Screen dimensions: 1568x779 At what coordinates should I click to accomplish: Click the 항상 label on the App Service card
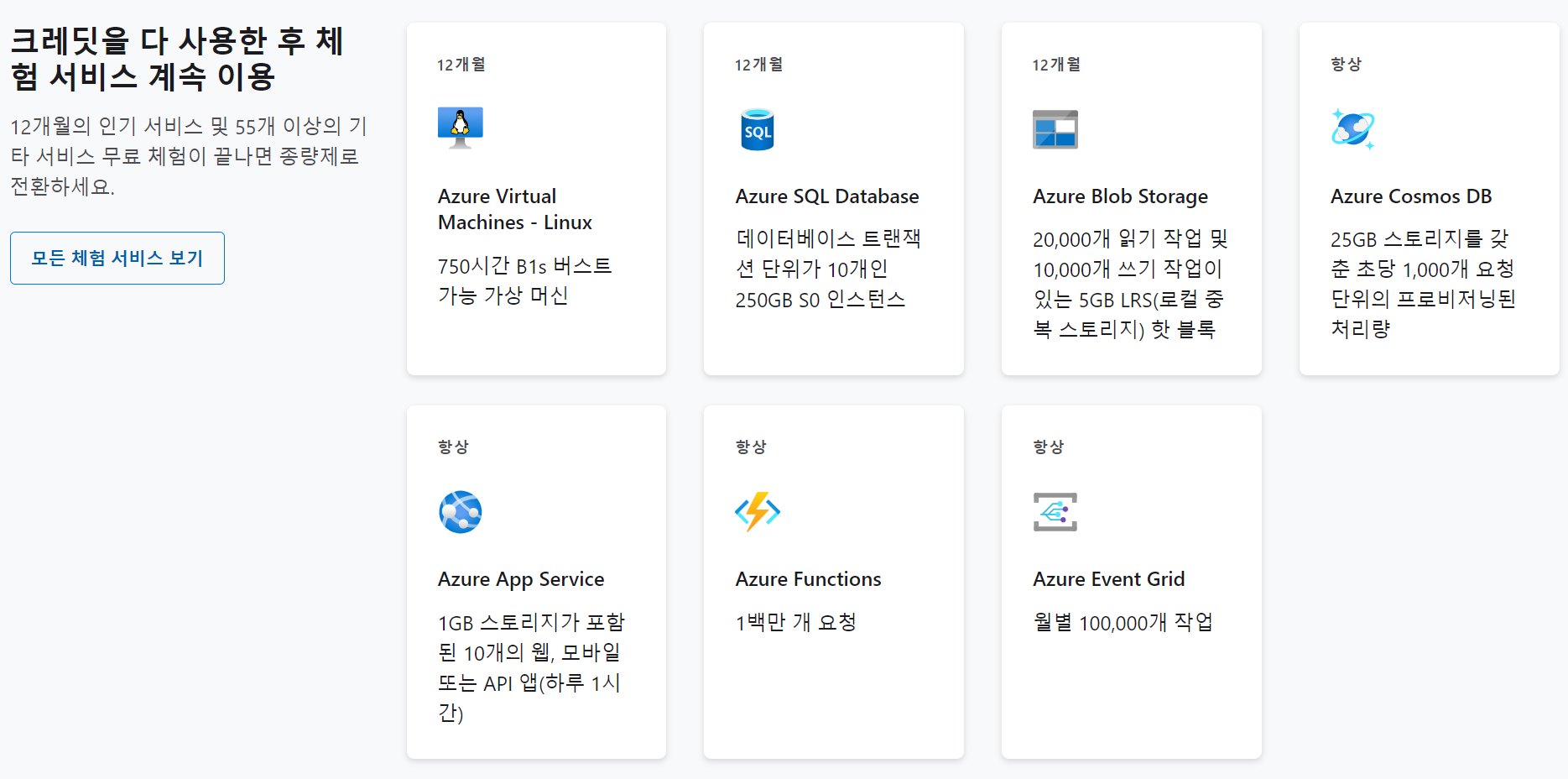point(454,447)
